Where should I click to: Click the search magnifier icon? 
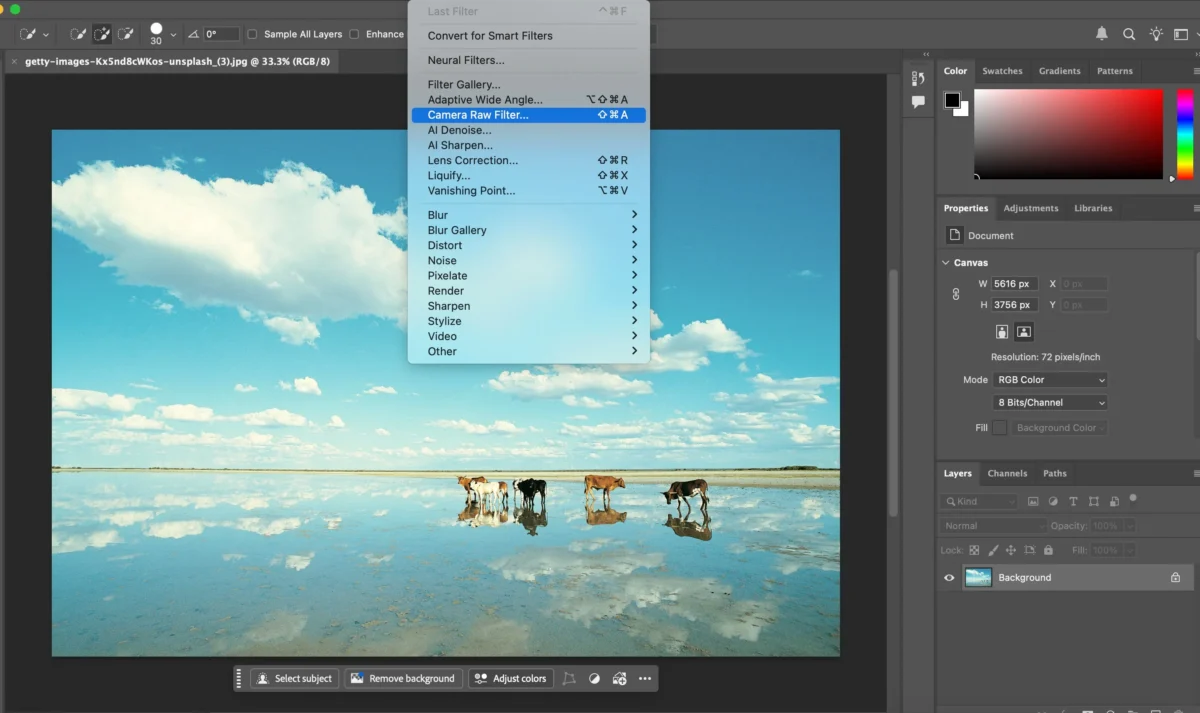click(x=1129, y=34)
